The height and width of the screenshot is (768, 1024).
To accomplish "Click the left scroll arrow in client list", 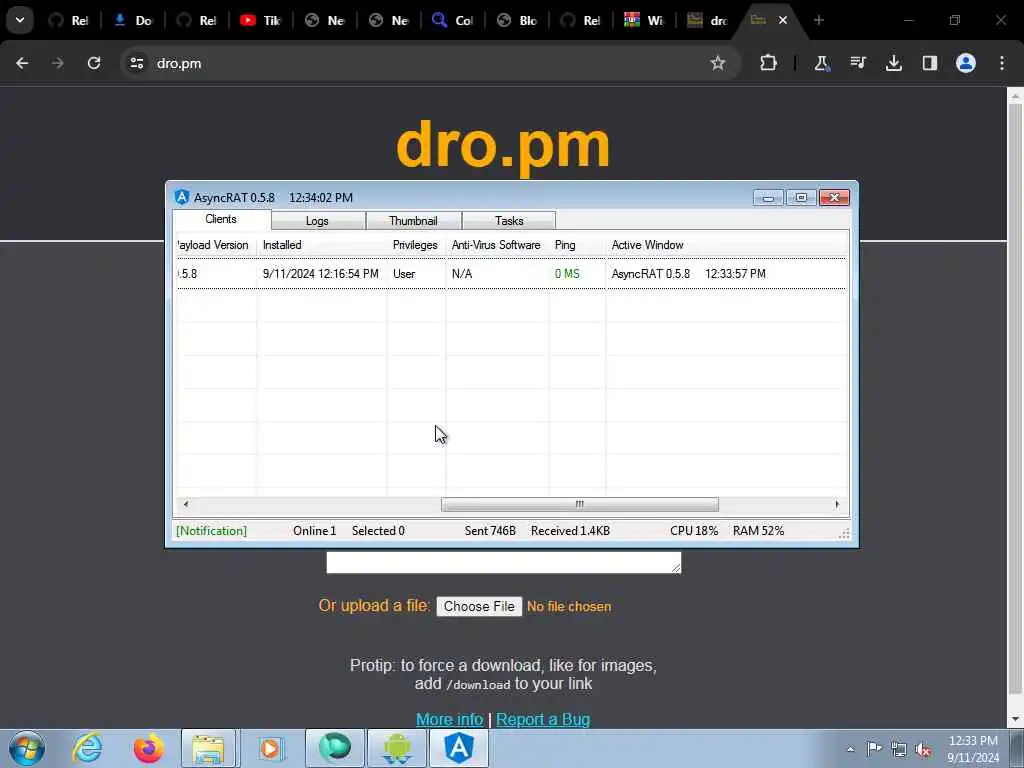I will pos(185,504).
